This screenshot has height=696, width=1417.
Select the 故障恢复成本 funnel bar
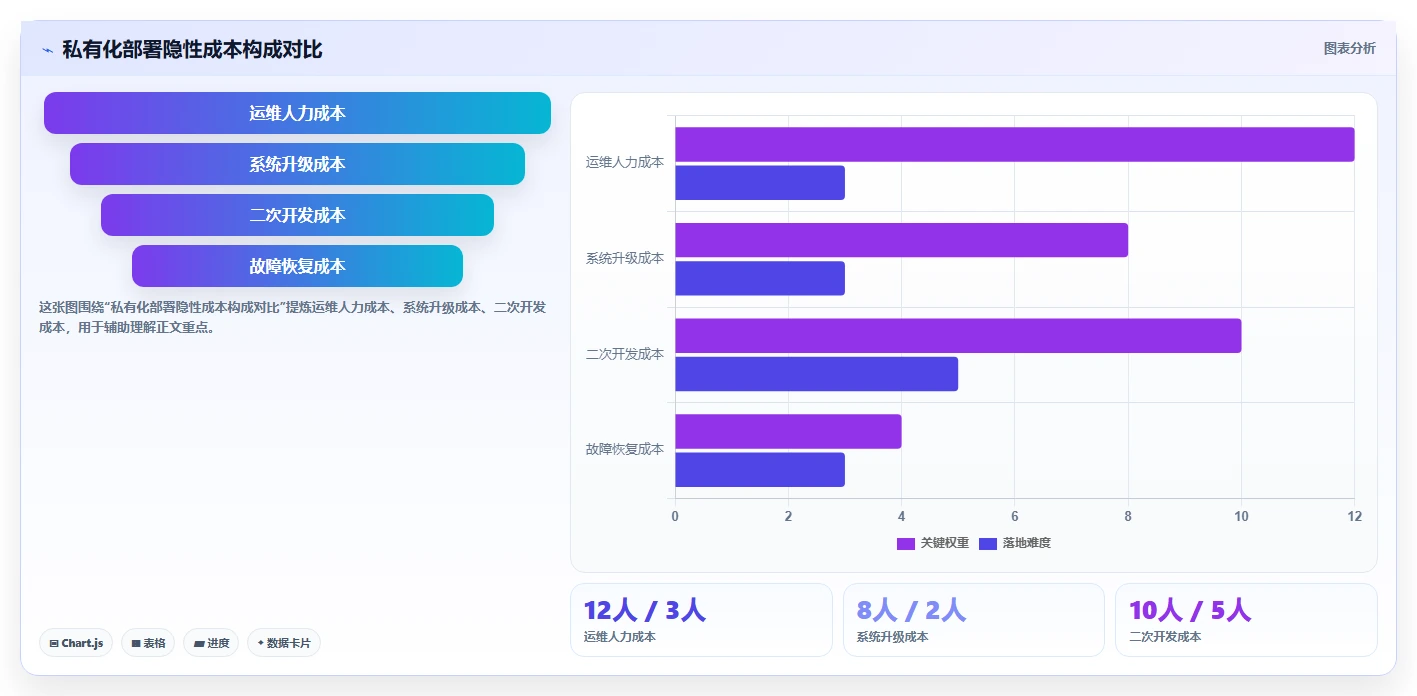click(297, 266)
